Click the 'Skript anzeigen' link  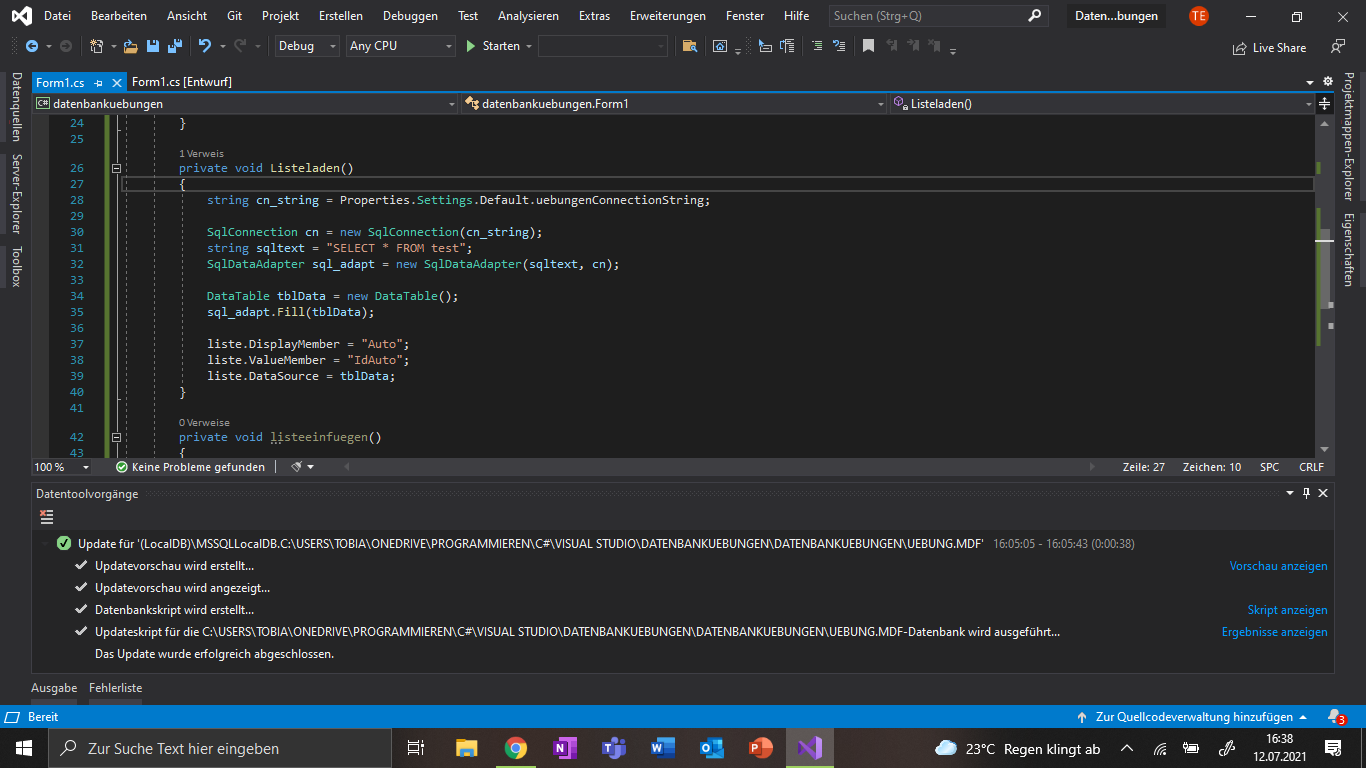pos(1287,610)
